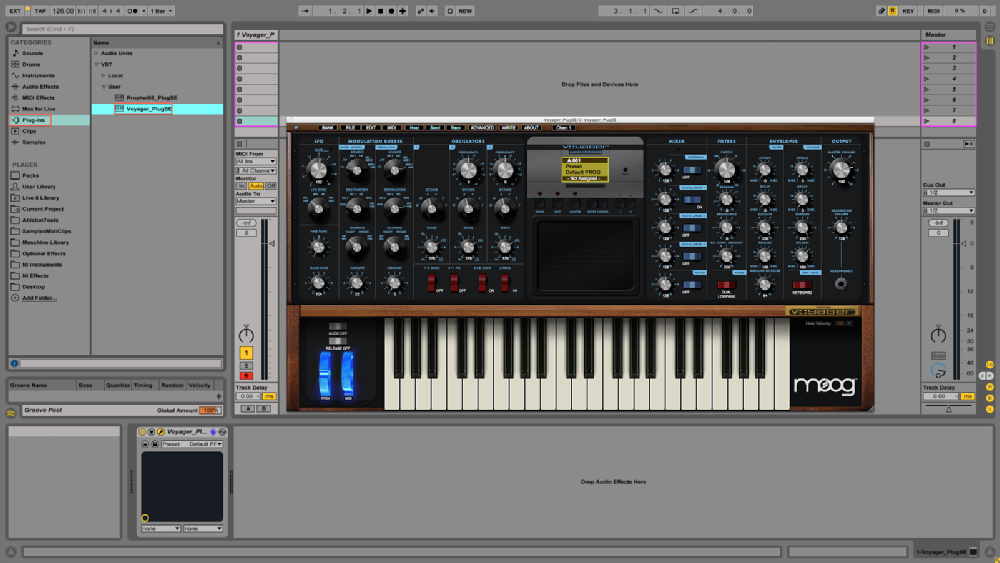The width and height of the screenshot is (1000, 563).
Task: Toggle the track activator button labeled 1
Action: click(246, 353)
